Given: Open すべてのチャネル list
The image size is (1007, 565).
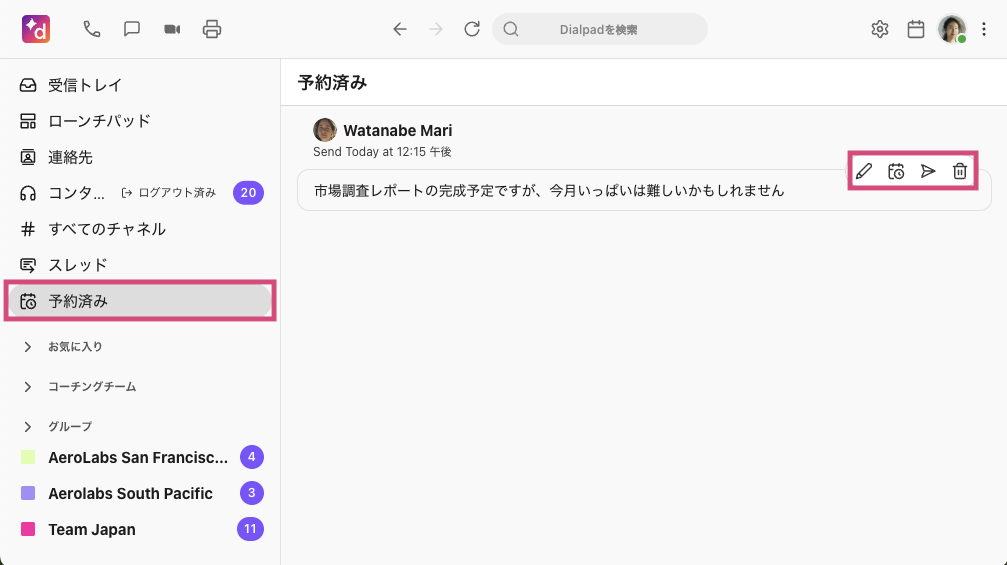Looking at the screenshot, I should 107,229.
